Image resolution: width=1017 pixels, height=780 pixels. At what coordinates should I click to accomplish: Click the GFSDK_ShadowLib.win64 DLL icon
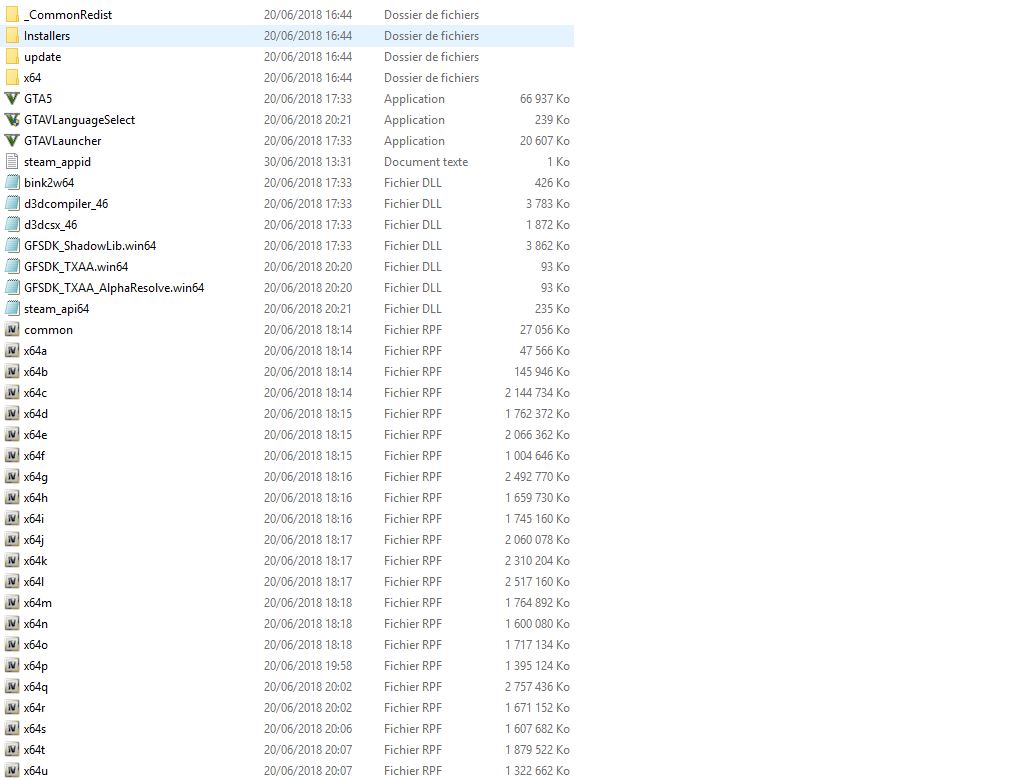coord(12,246)
